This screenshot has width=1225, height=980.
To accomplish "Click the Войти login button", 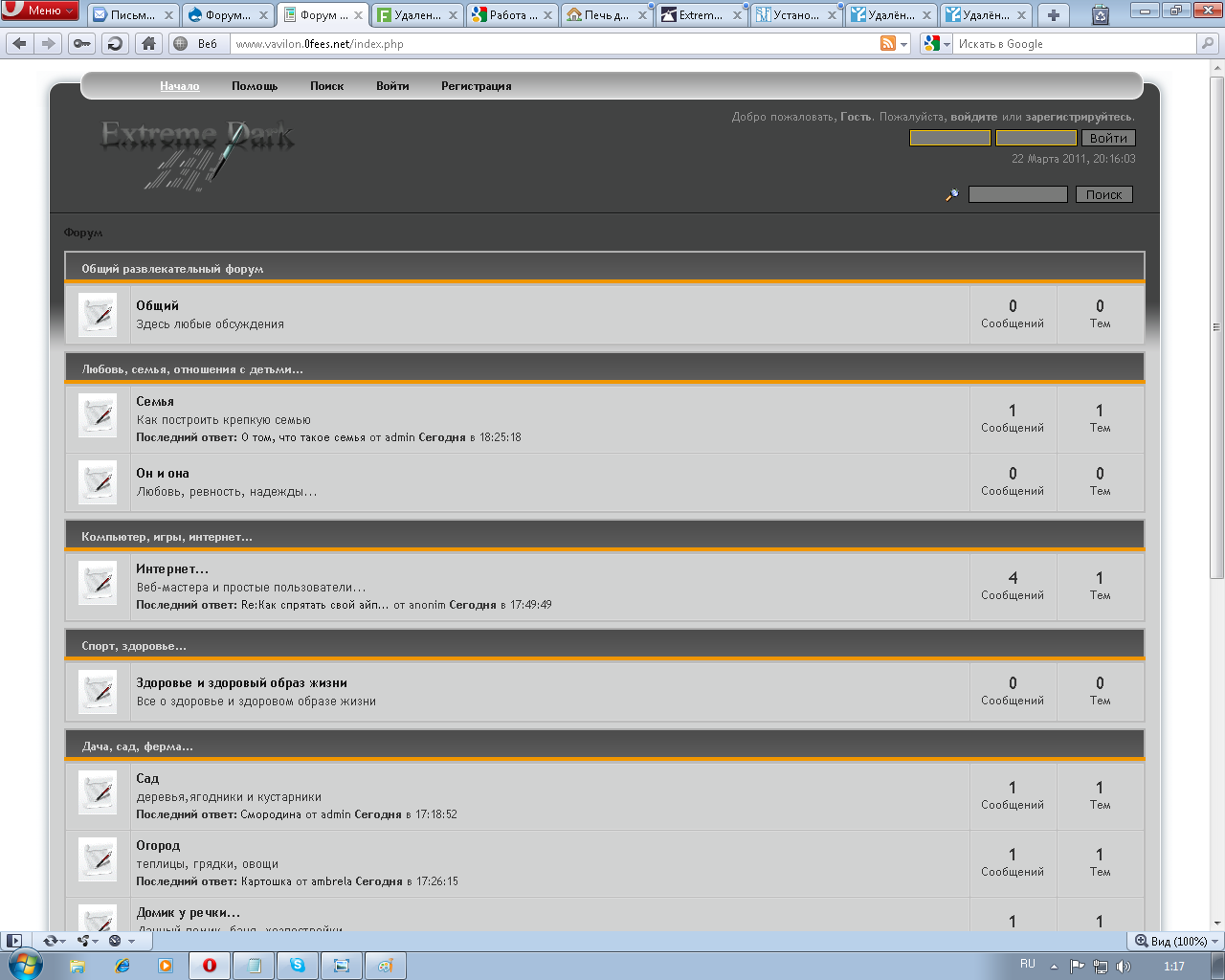I will 1108,138.
